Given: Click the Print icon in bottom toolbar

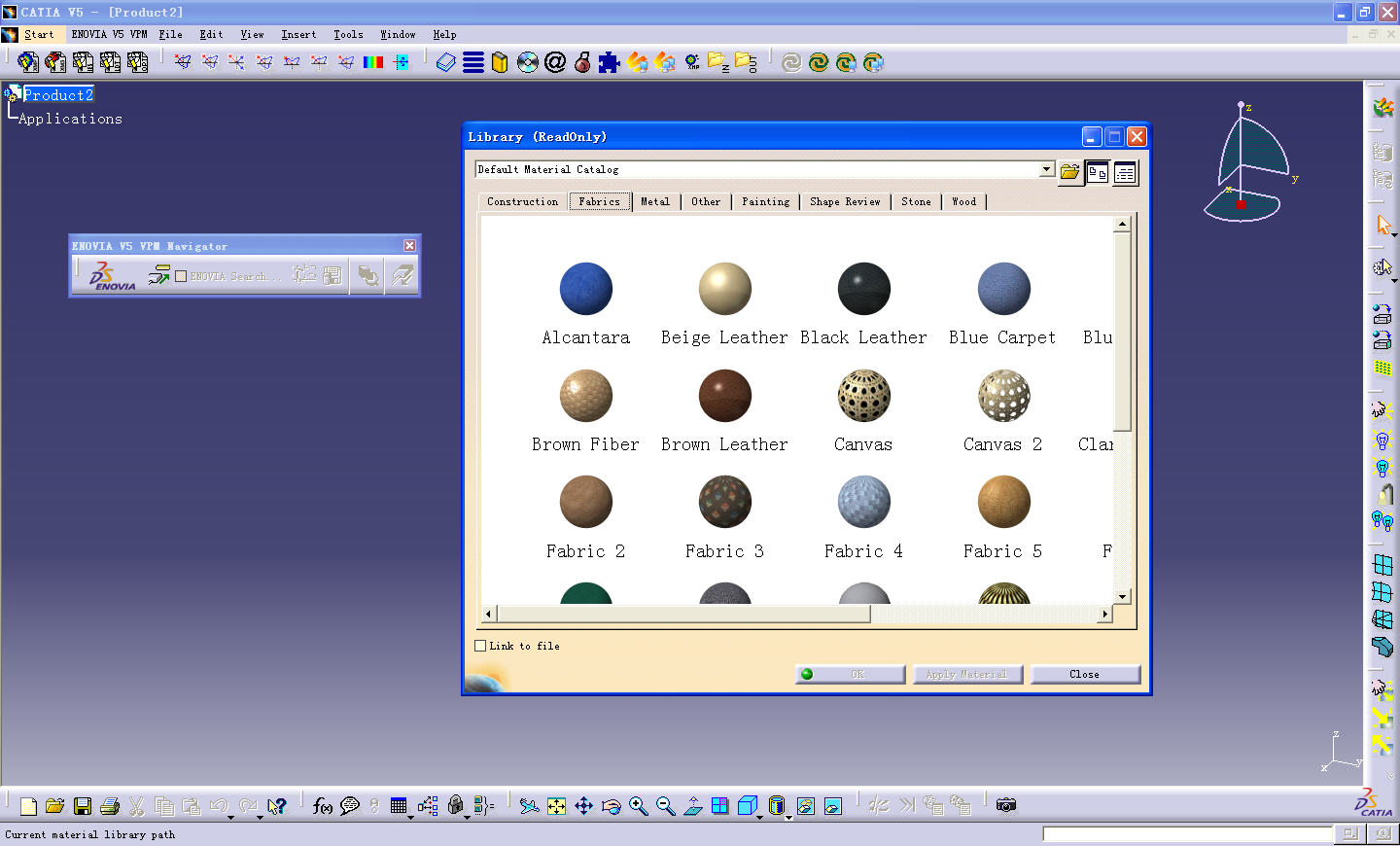Looking at the screenshot, I should pos(110,805).
